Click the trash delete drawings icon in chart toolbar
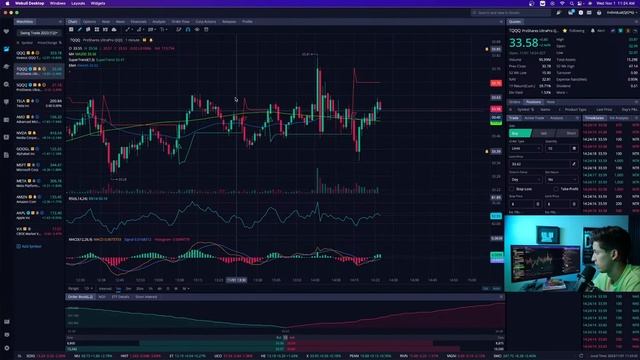640x360 pixels. pyautogui.click(x=206, y=29)
